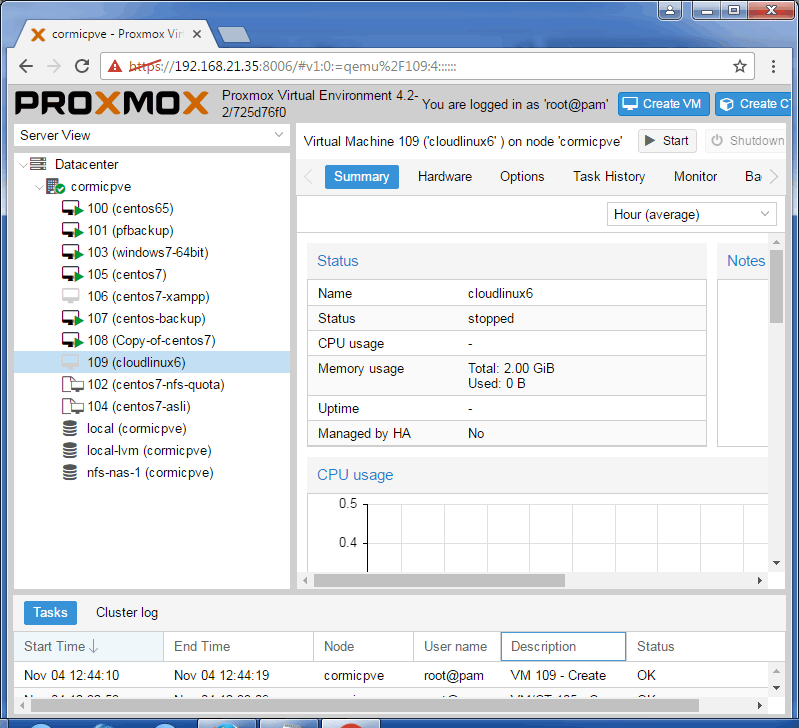This screenshot has height=728, width=799.
Task: Click the stopped VM icon for 106 (centos7-xampp)
Action: 70,296
